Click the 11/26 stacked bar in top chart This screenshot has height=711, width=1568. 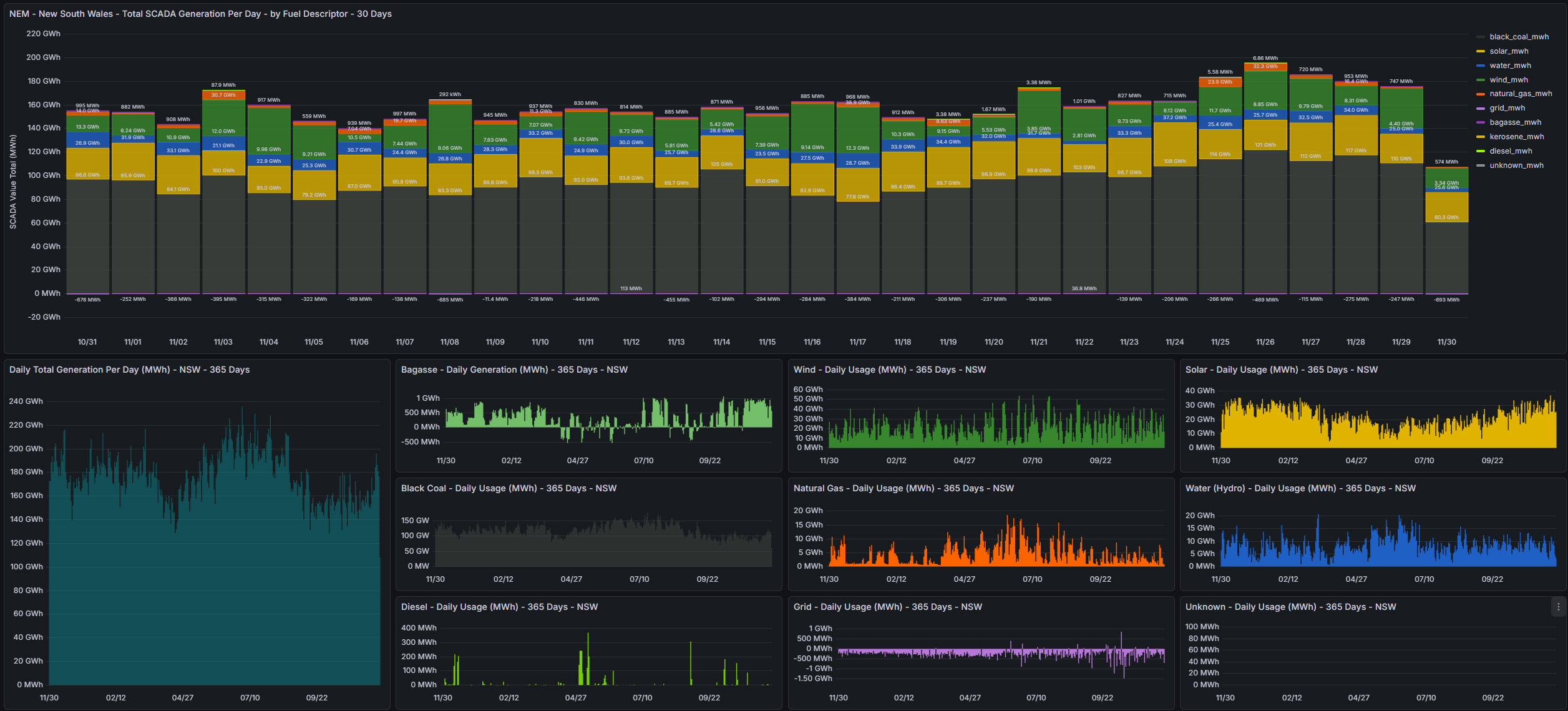(x=1265, y=187)
